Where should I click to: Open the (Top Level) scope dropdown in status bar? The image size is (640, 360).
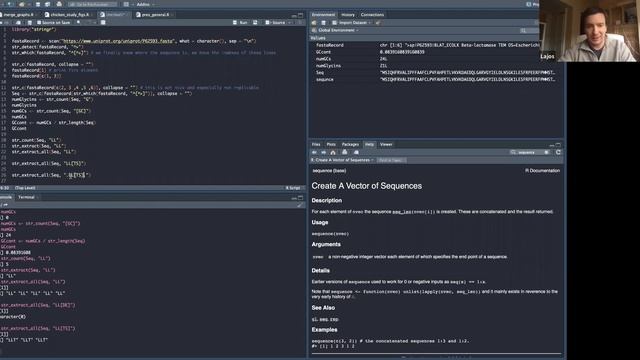[25, 188]
